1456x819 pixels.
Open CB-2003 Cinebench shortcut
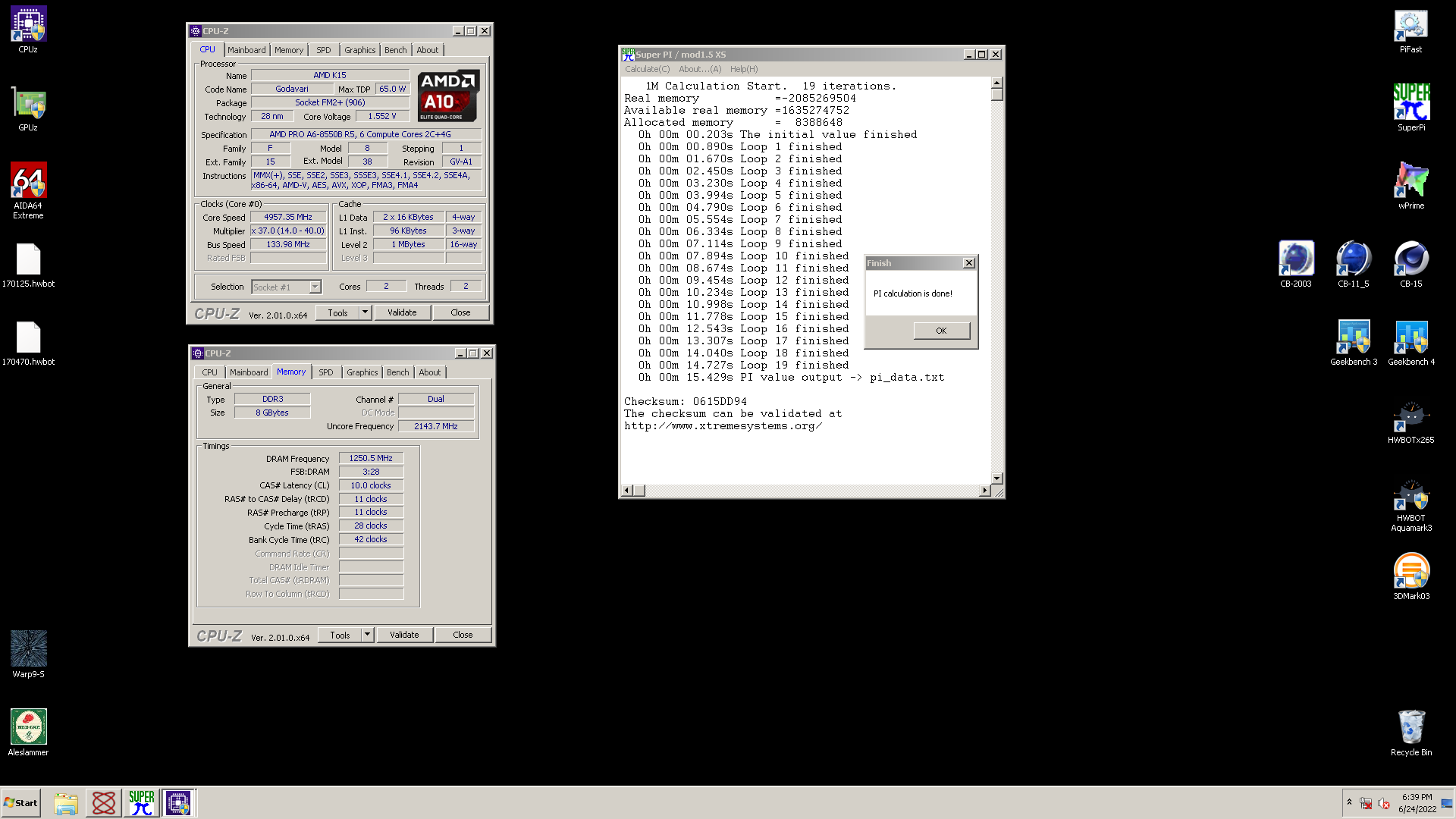click(x=1296, y=264)
